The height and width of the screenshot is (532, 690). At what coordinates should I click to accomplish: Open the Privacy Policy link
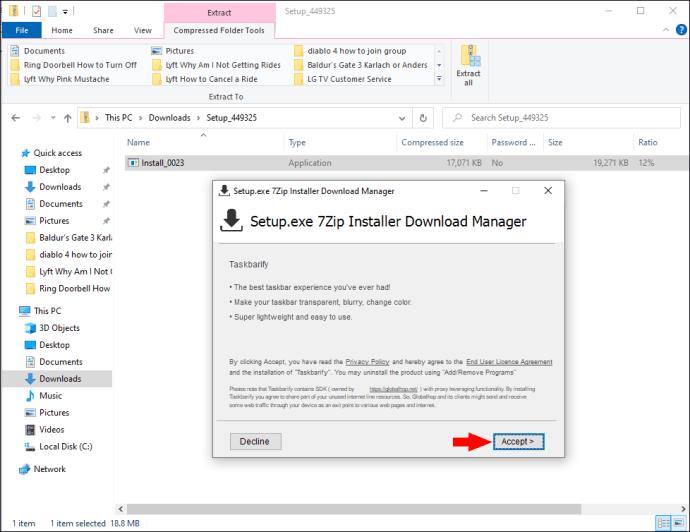point(367,362)
